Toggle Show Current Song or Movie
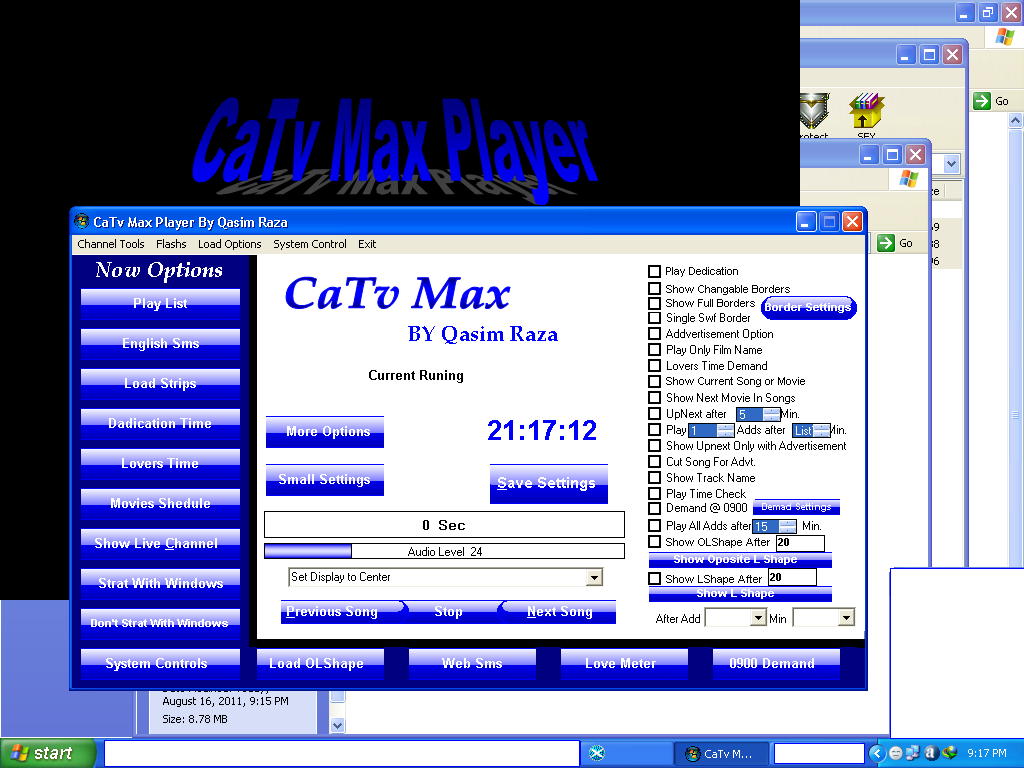1024x768 pixels. [x=654, y=381]
